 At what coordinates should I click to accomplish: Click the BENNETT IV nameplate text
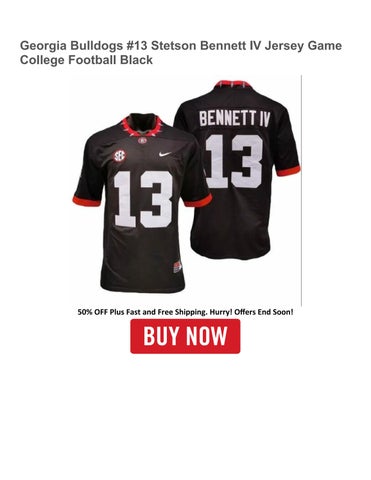pos(234,119)
